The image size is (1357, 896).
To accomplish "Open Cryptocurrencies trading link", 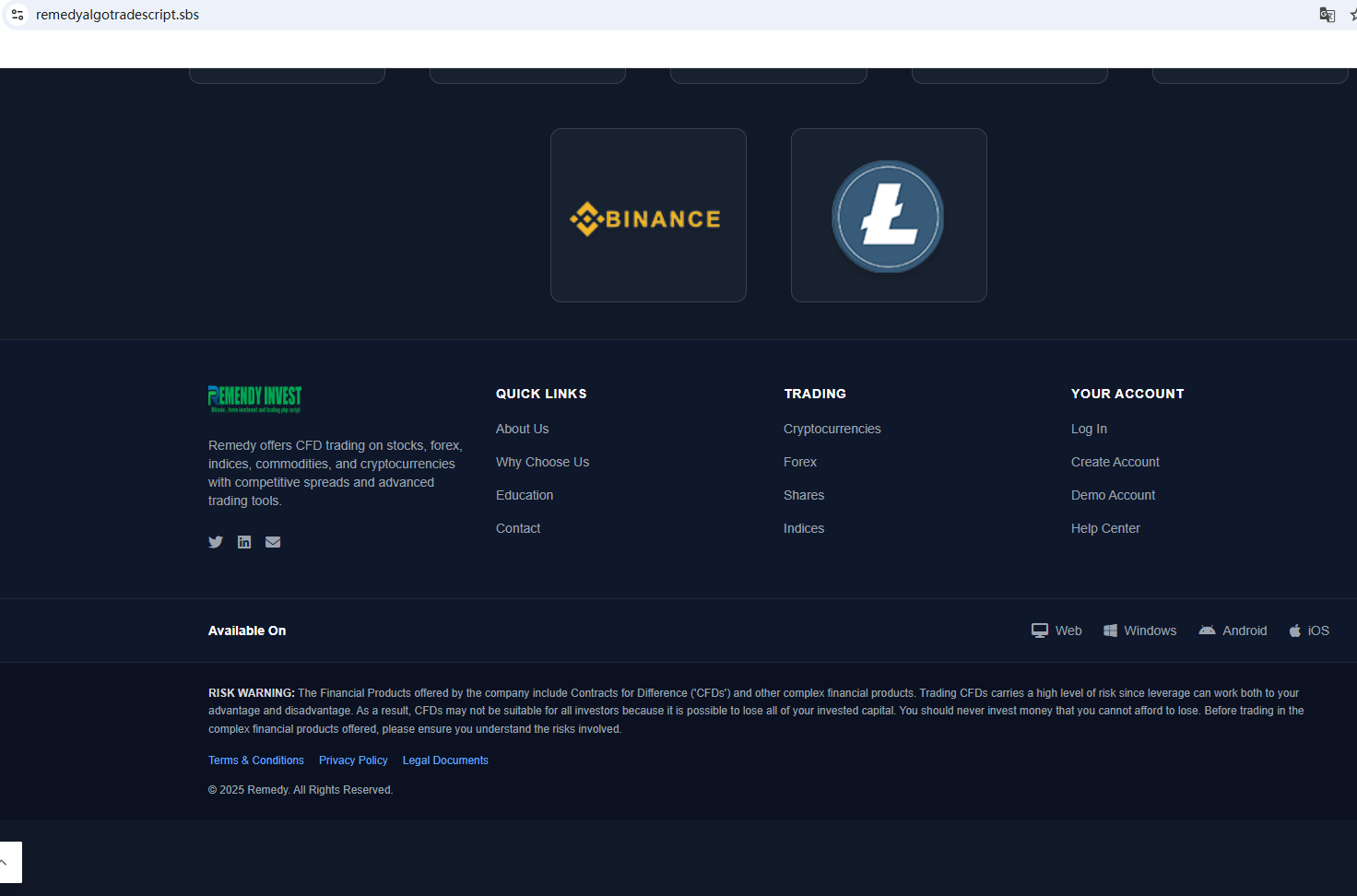I will tap(832, 429).
